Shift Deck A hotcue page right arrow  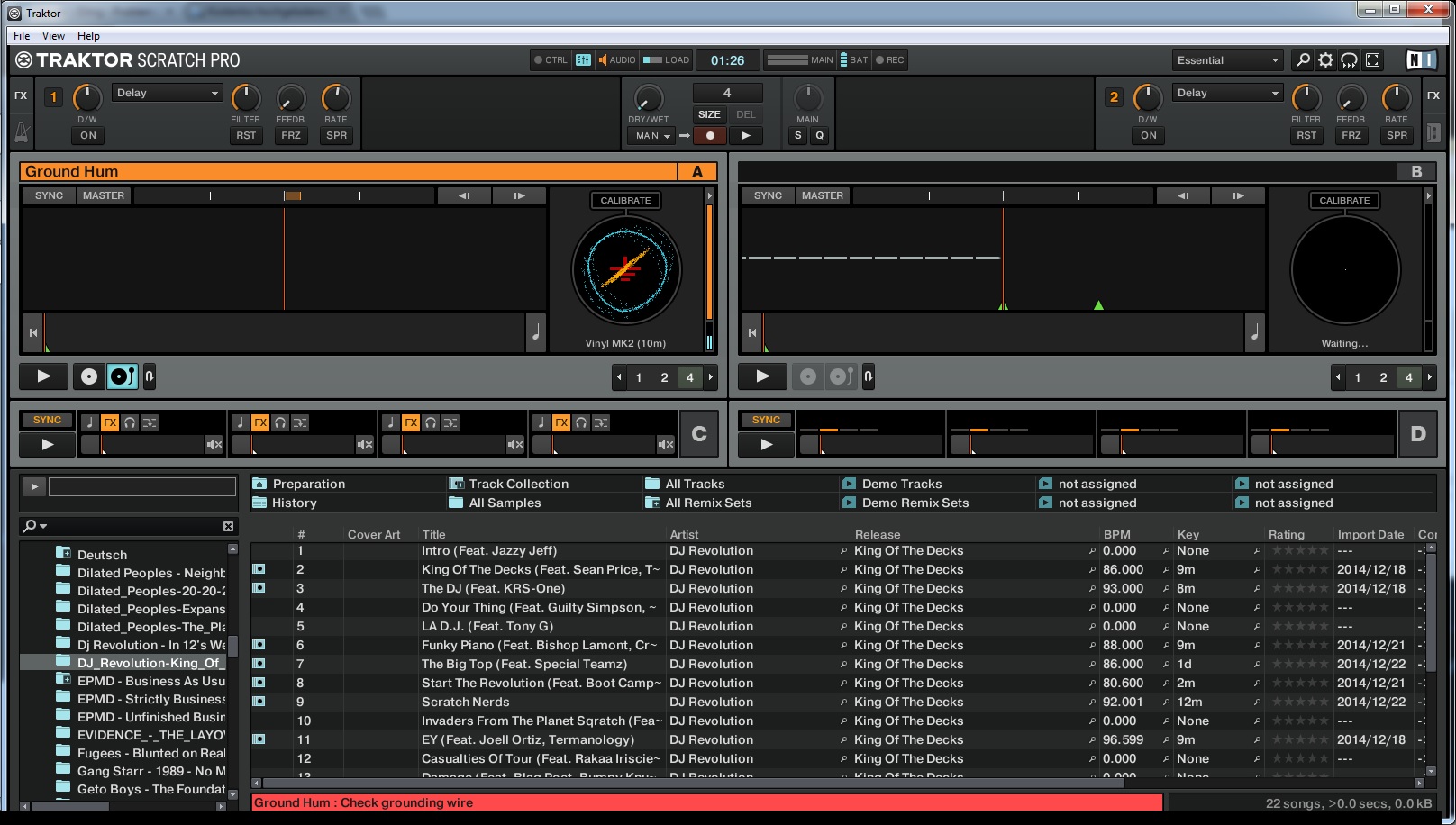click(x=711, y=377)
